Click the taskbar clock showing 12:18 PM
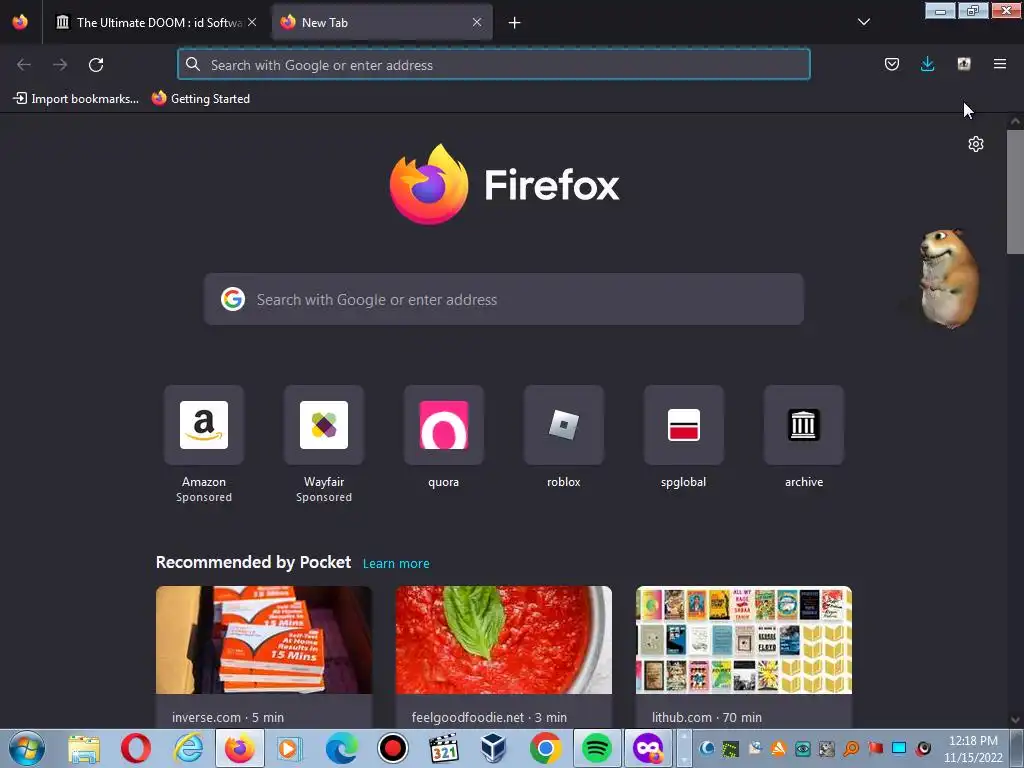Screen dimensions: 1024x768 973,749
